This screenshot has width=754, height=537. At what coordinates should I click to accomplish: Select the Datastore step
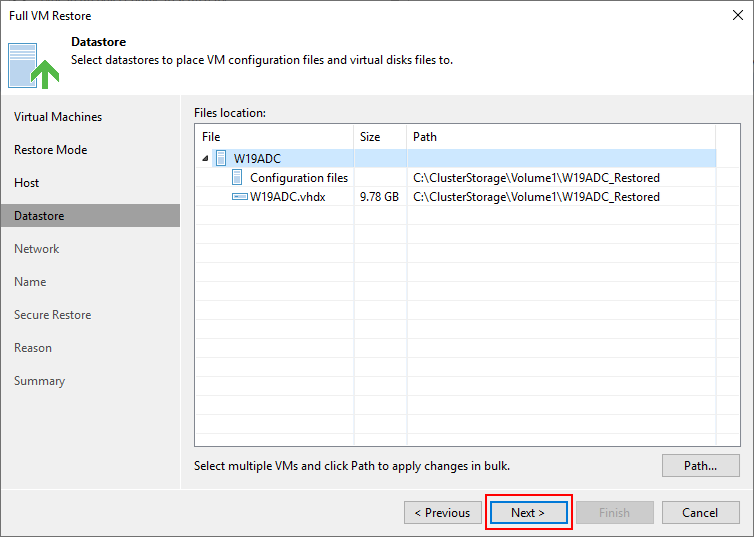click(90, 215)
